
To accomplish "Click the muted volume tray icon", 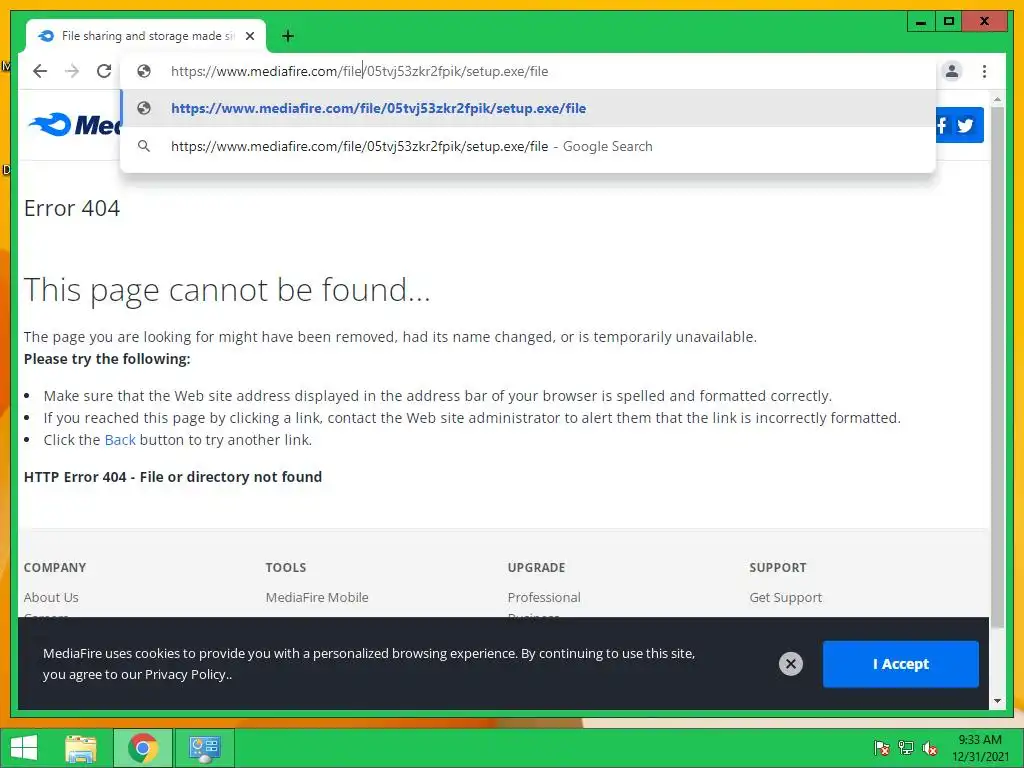I will pyautogui.click(x=930, y=748).
